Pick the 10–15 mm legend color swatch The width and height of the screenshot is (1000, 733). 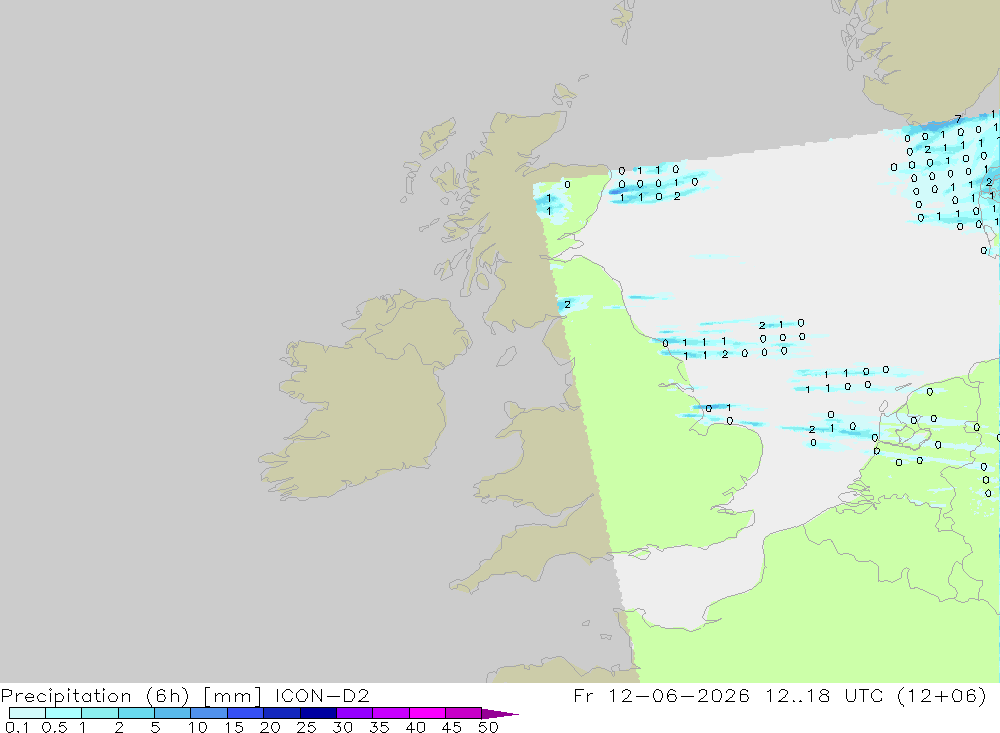tap(209, 713)
